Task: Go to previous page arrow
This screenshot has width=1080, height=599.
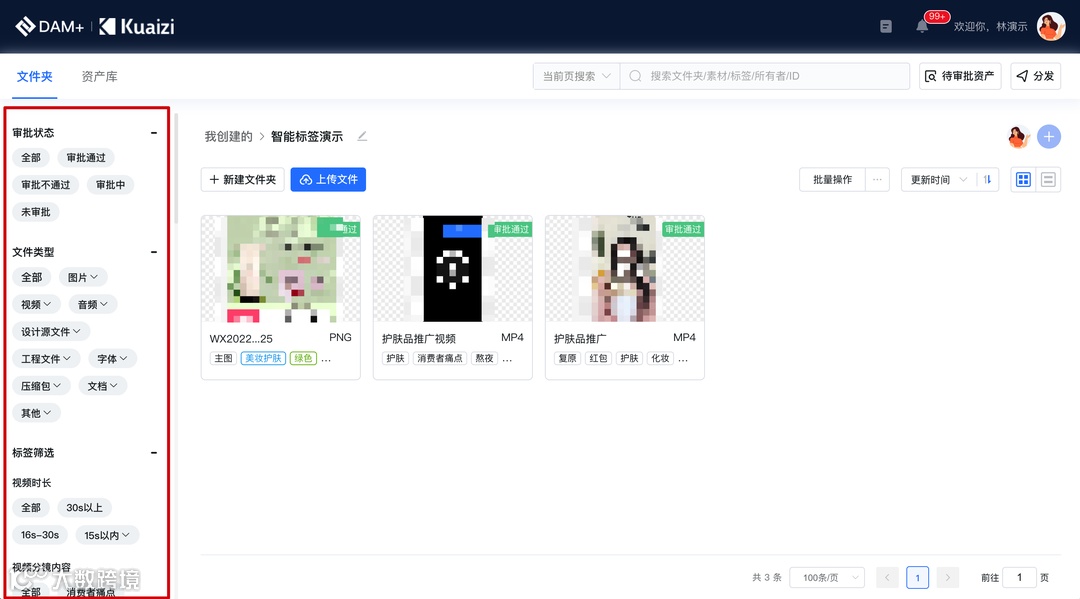Action: click(887, 578)
